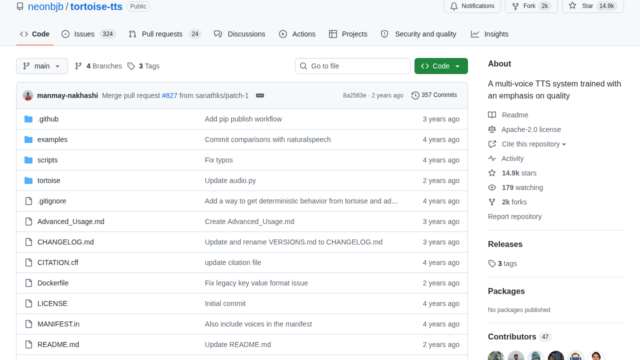The image size is (640, 360).
Task: Open CHANGELOG.md file
Action: 65,242
